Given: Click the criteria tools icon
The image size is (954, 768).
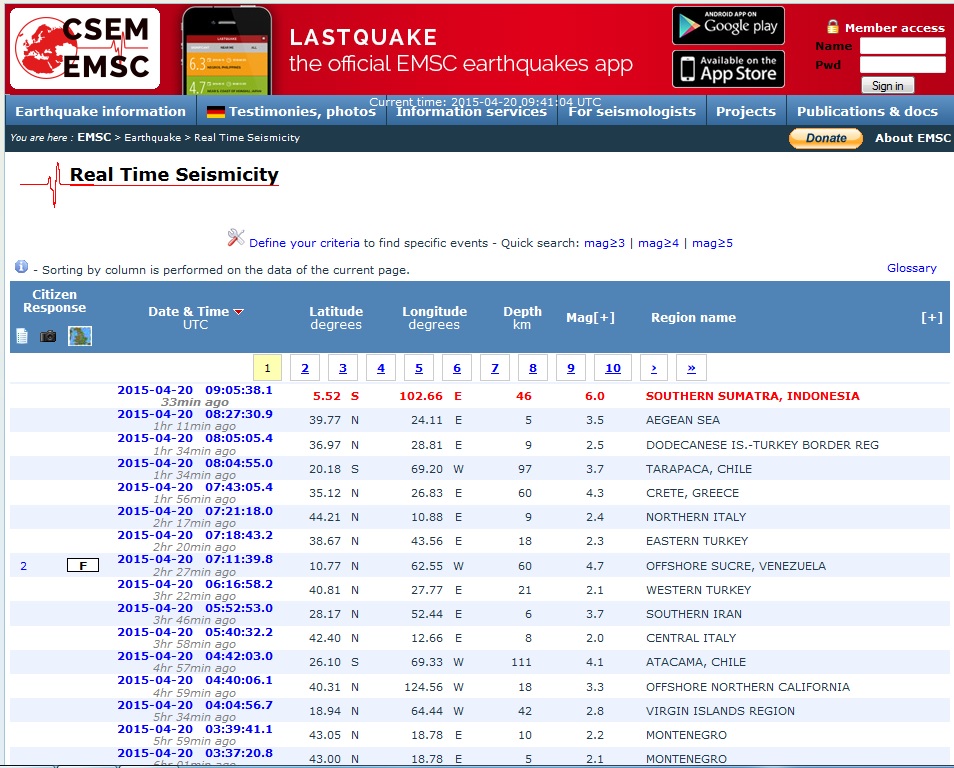Looking at the screenshot, I should click(x=236, y=237).
